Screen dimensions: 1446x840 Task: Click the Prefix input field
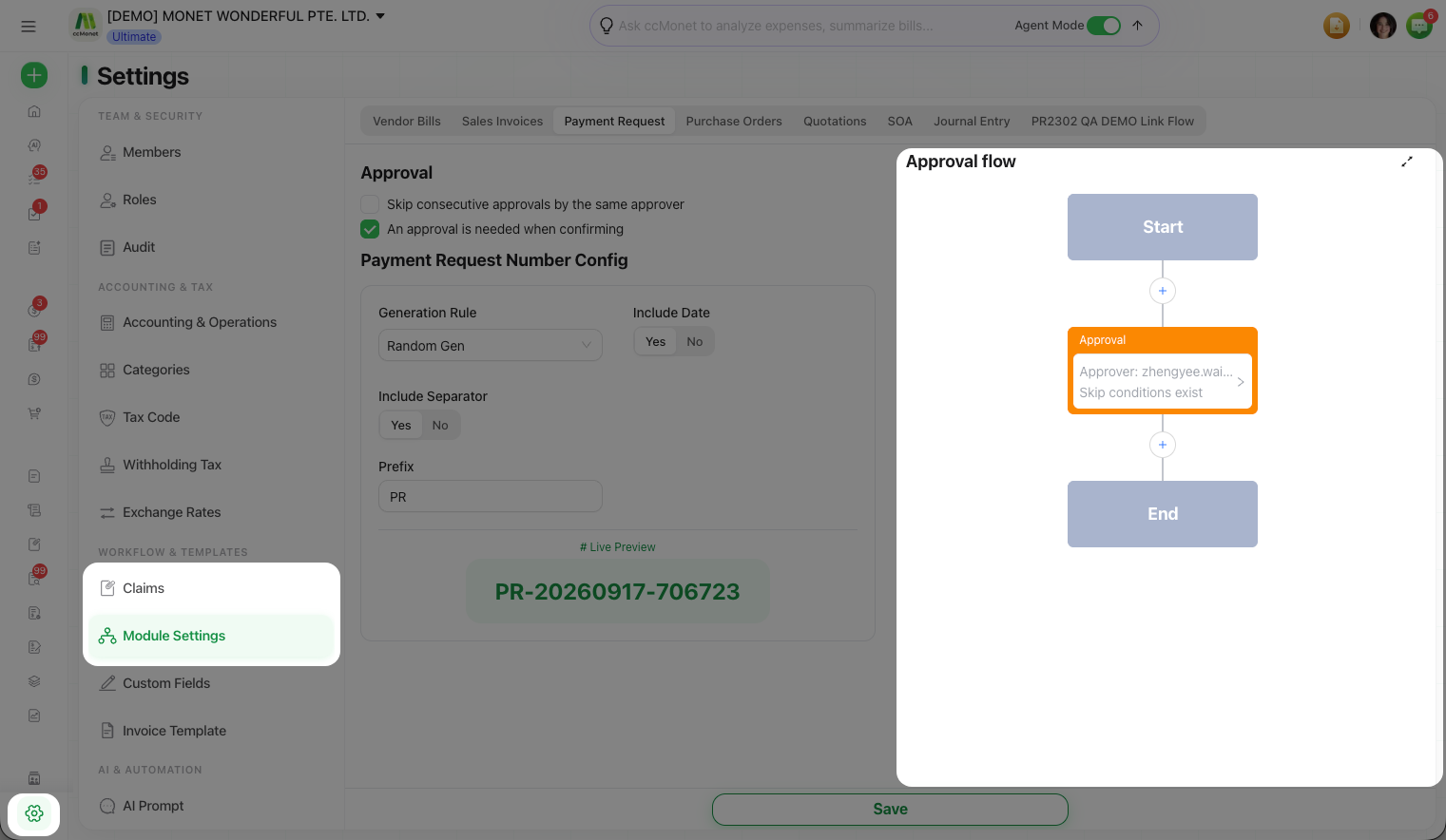pyautogui.click(x=491, y=497)
